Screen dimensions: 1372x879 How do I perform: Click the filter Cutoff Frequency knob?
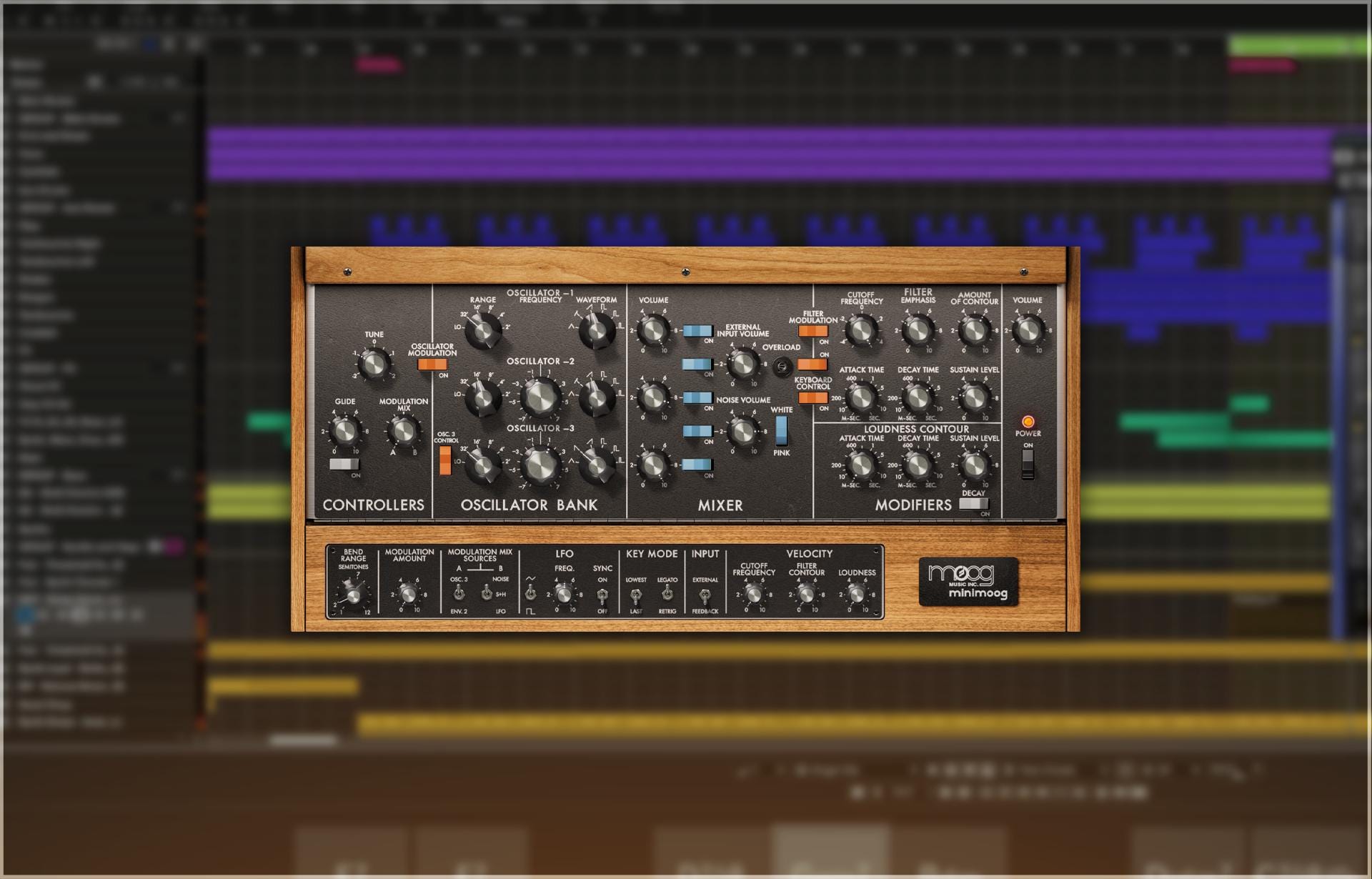click(x=861, y=330)
